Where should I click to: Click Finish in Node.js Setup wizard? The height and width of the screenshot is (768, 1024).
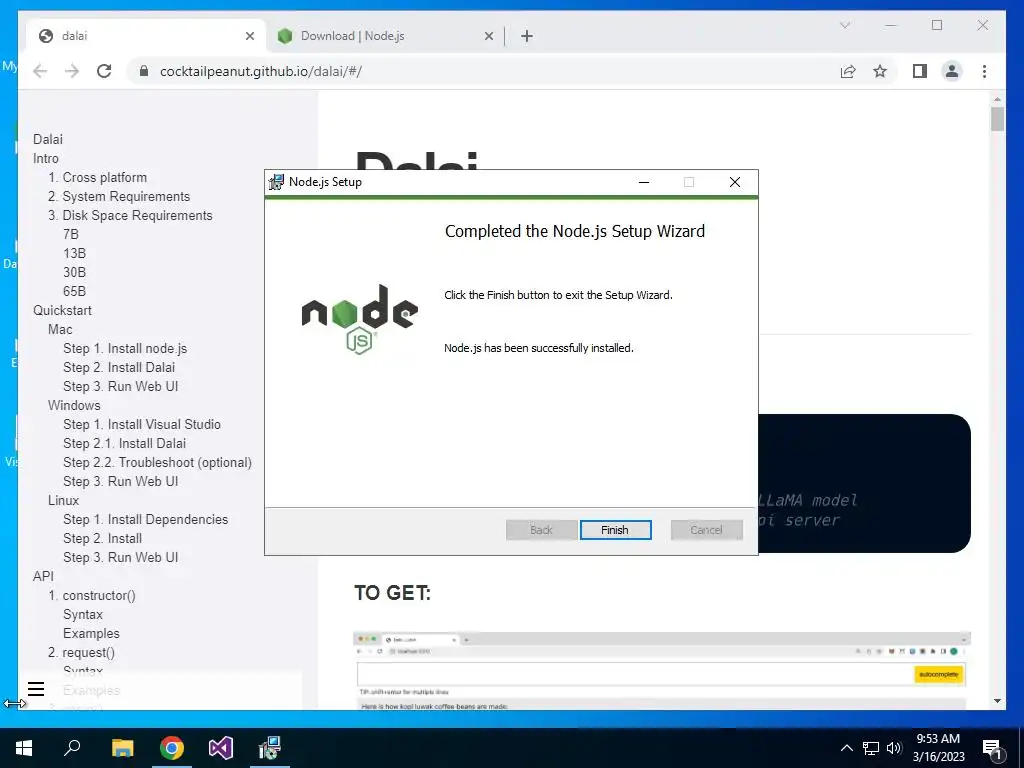[615, 530]
